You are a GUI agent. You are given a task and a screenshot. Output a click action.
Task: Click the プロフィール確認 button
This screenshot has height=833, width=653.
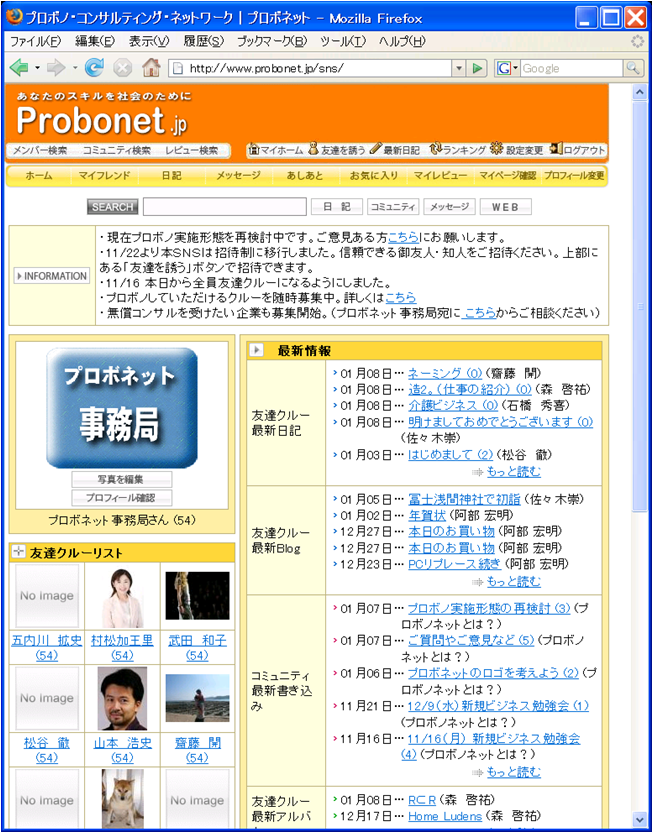[122, 498]
